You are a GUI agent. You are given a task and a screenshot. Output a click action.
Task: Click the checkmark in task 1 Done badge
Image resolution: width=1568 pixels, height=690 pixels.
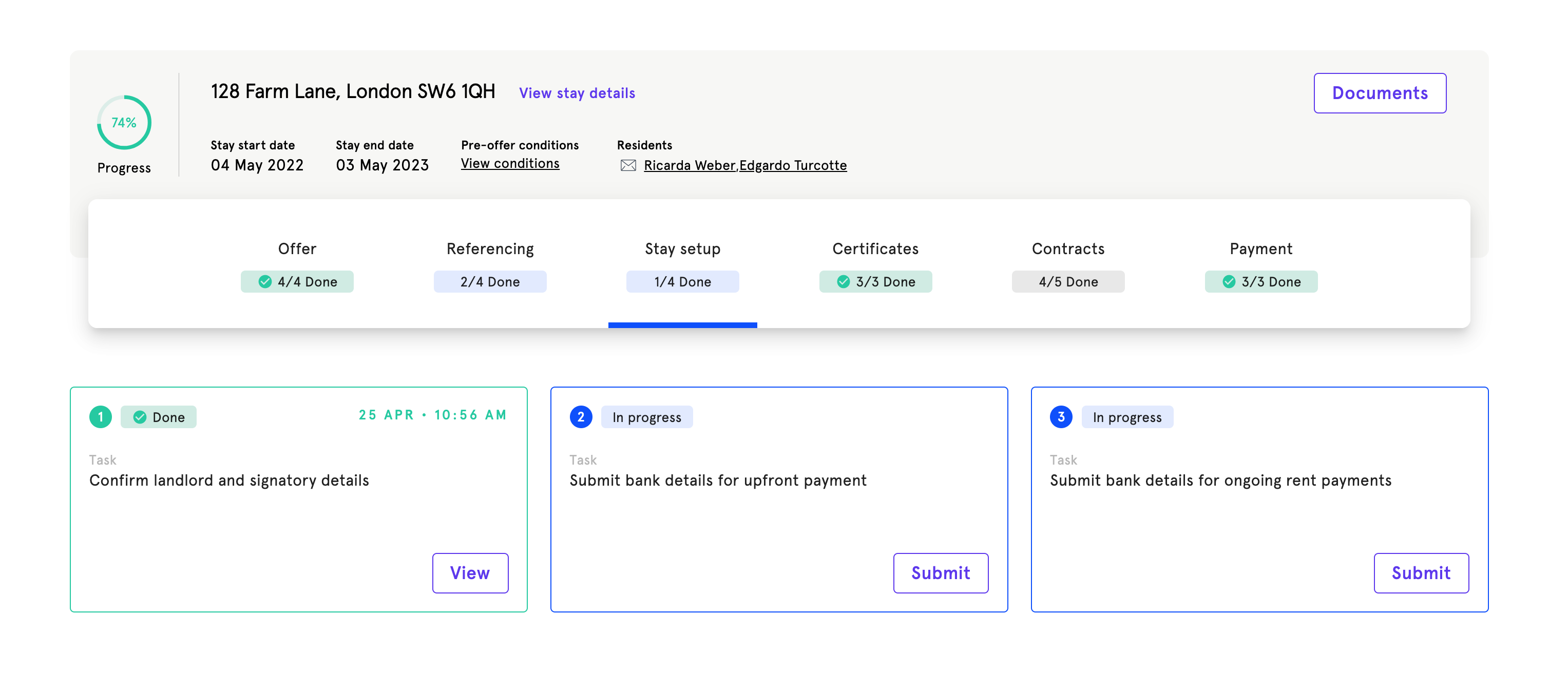click(139, 417)
